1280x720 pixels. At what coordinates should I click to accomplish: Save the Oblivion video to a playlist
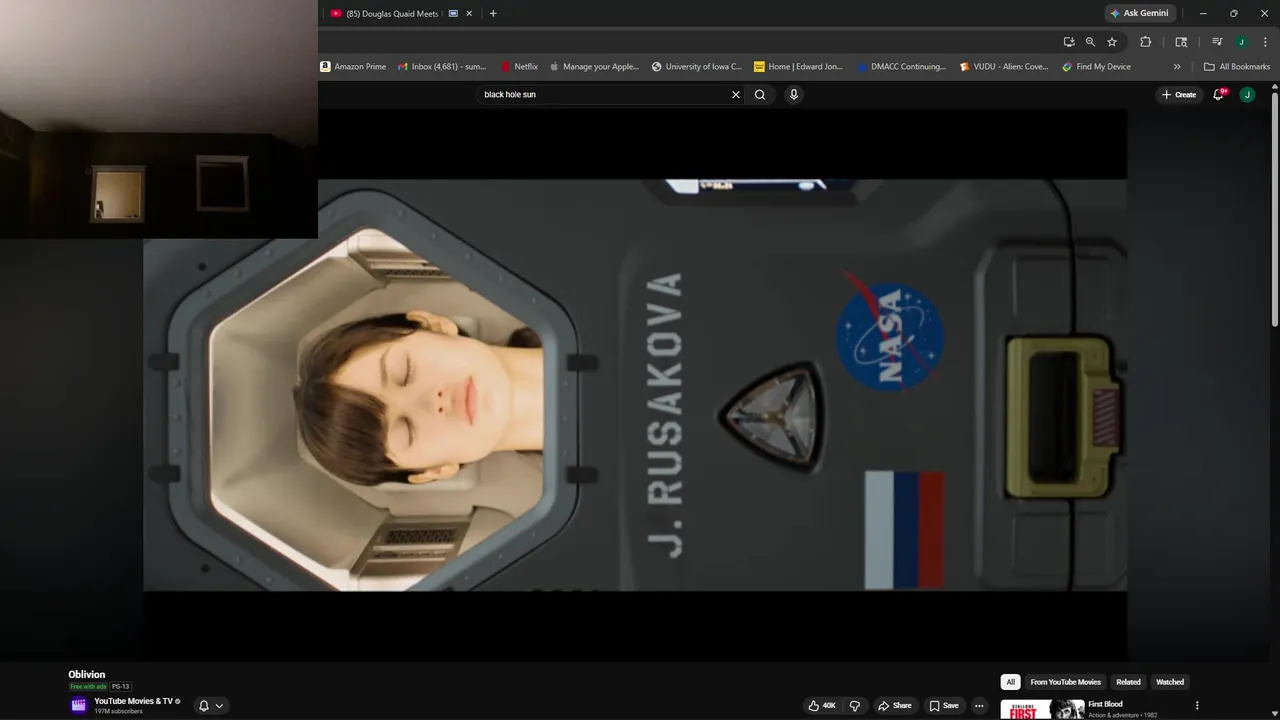(944, 706)
